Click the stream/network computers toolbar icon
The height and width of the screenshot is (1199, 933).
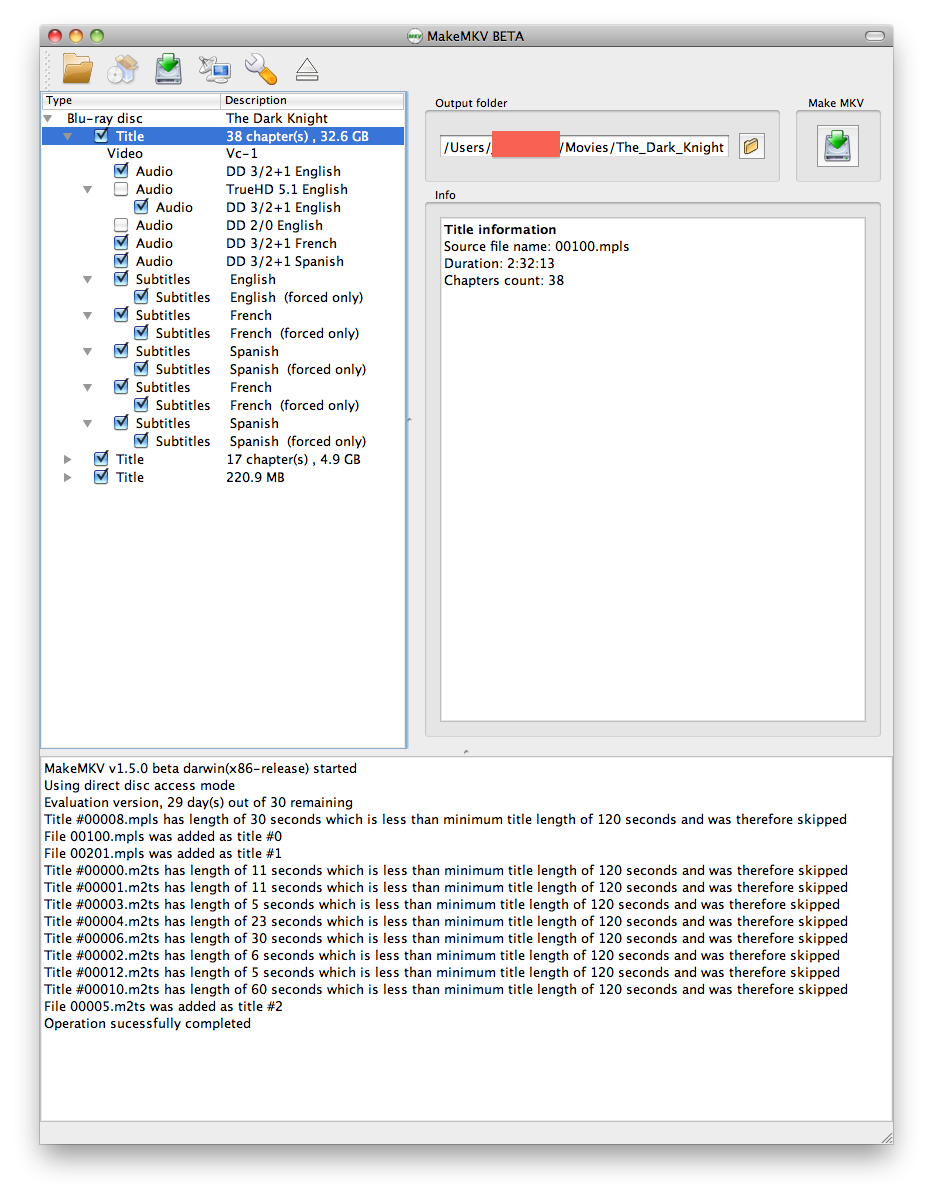pyautogui.click(x=215, y=69)
